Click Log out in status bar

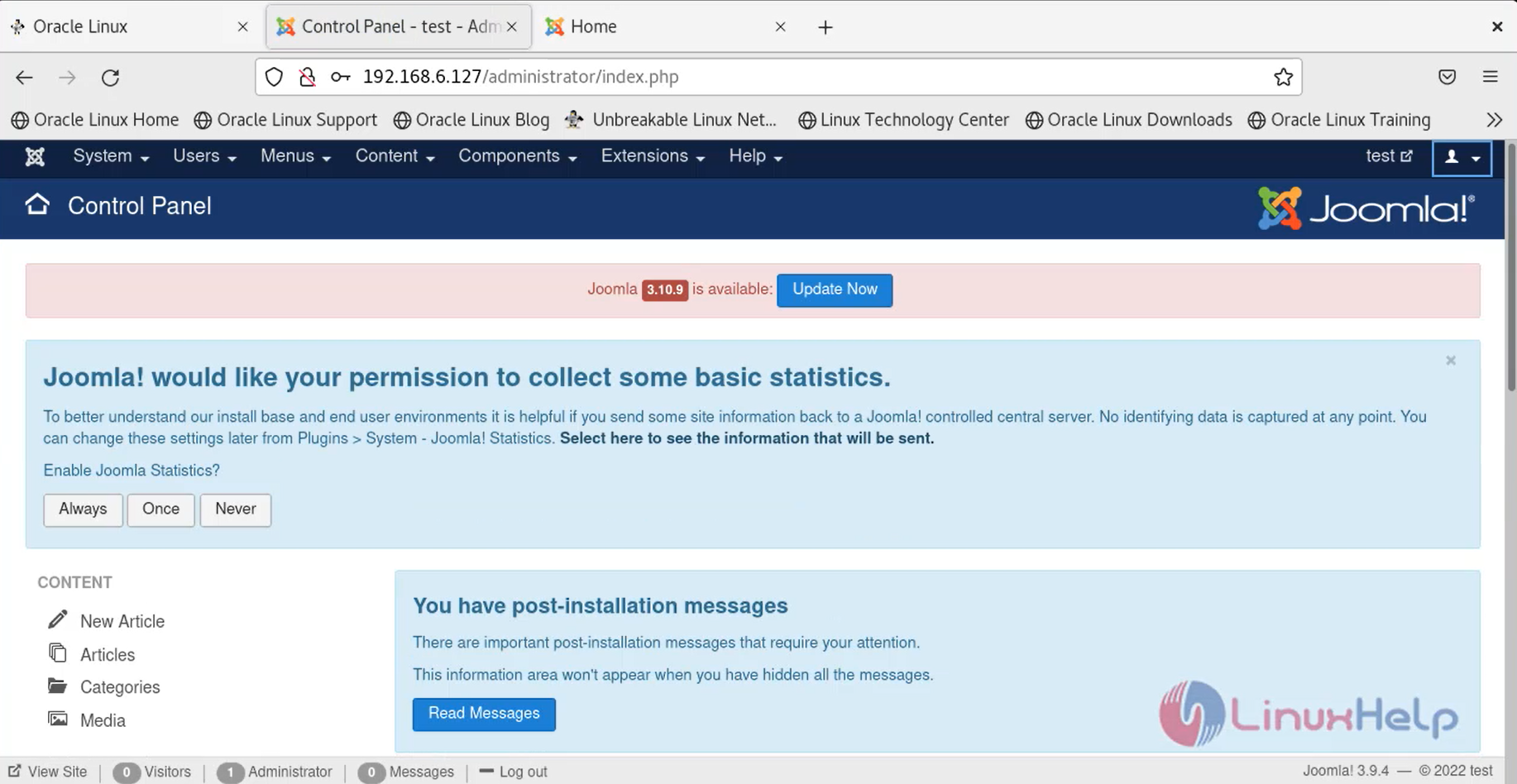pyautogui.click(x=514, y=772)
